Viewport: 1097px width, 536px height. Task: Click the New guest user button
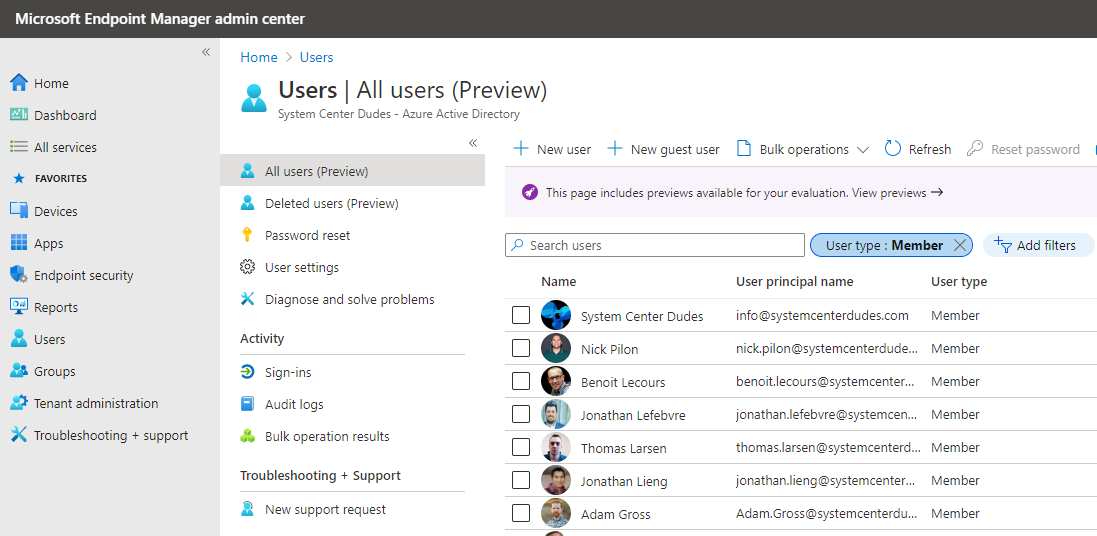coord(663,149)
